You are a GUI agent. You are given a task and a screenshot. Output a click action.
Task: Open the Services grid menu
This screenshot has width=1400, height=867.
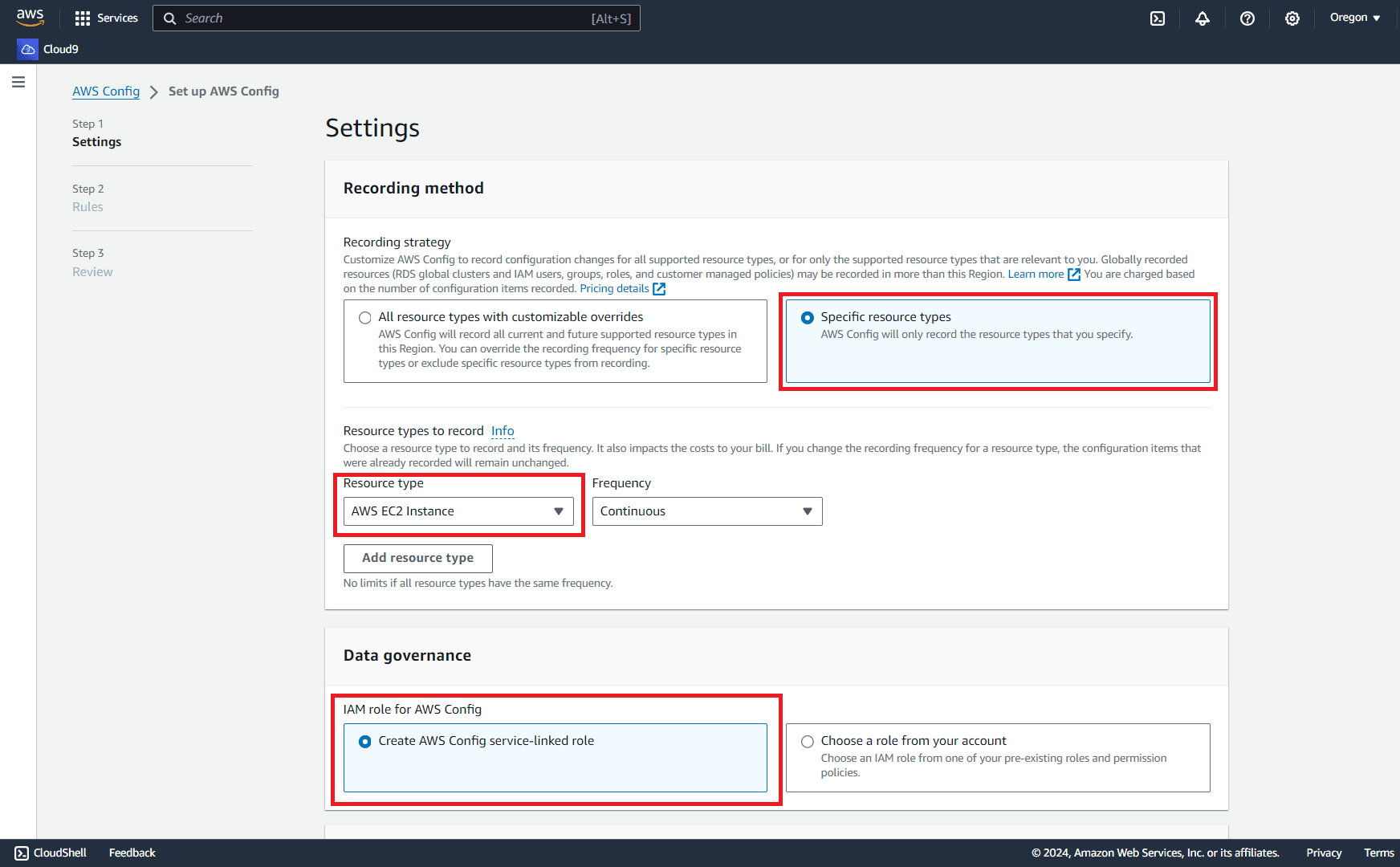click(83, 18)
